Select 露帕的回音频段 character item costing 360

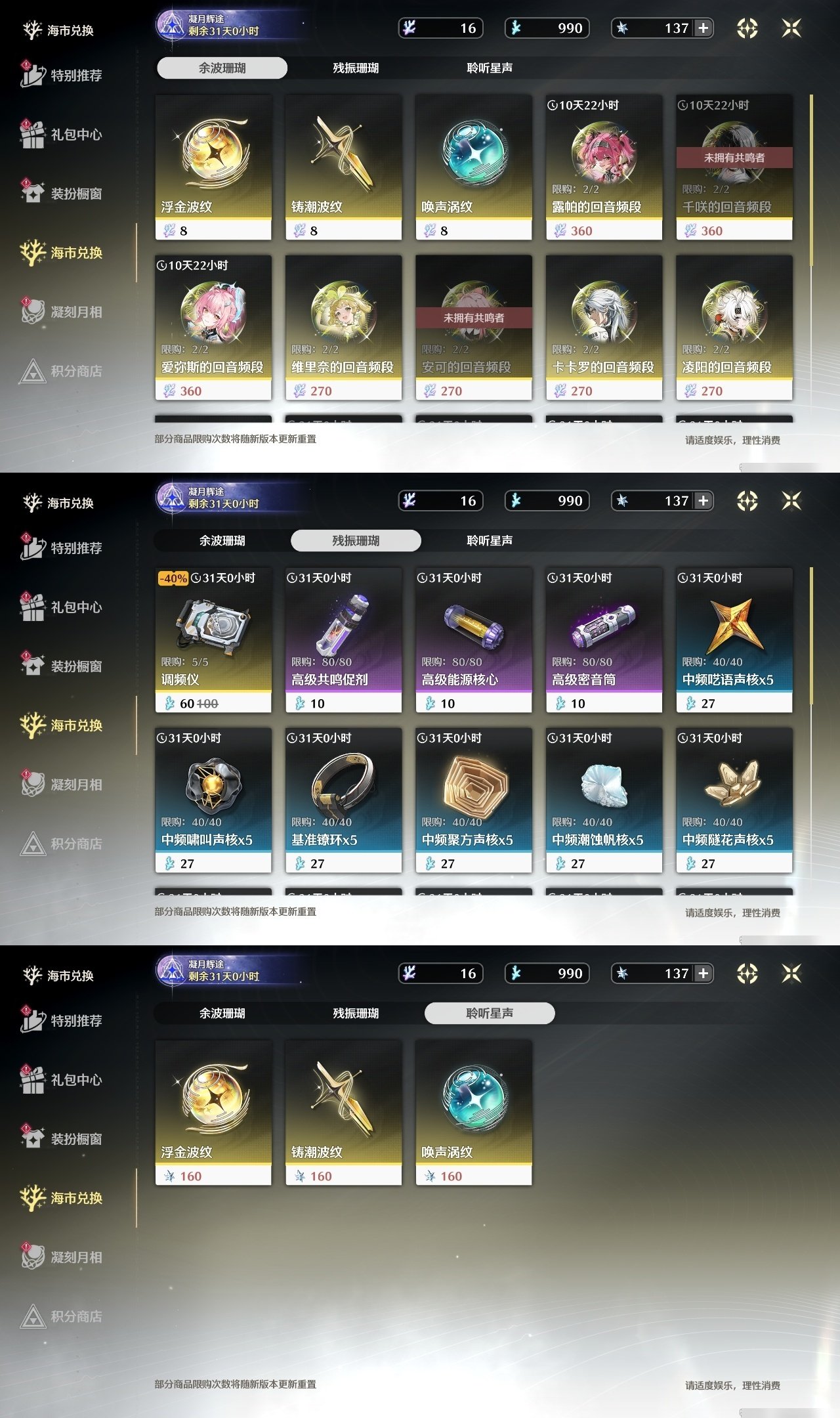(x=604, y=167)
